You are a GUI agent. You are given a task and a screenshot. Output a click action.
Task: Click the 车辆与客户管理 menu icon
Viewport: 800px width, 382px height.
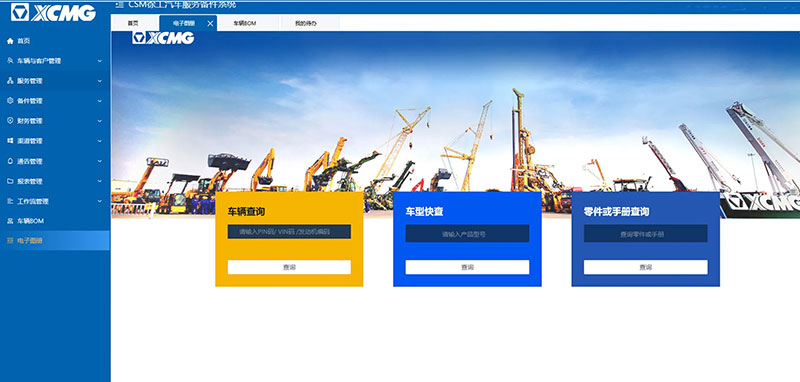[10, 61]
